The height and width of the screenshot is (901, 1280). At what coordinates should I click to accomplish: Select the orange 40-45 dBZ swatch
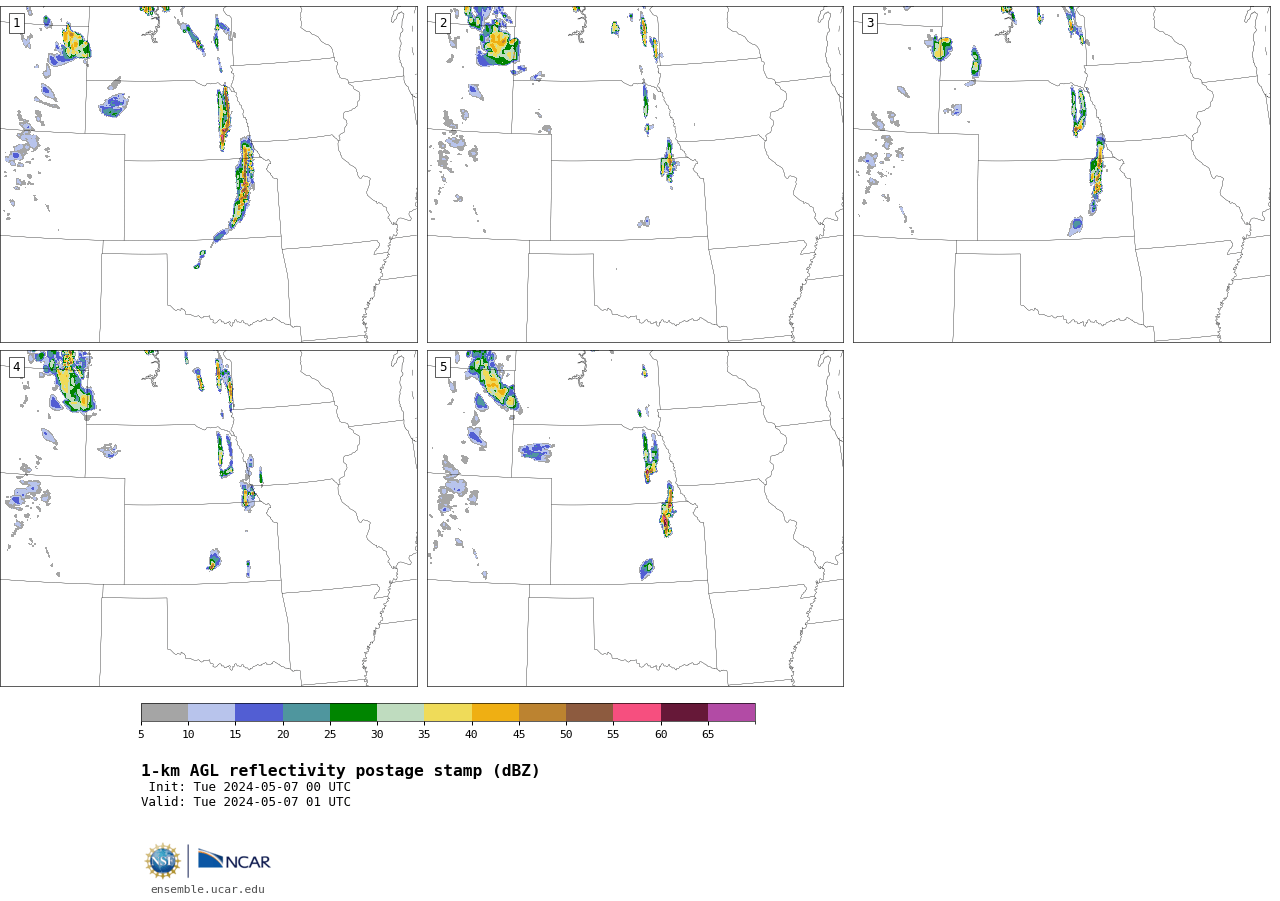pos(495,713)
